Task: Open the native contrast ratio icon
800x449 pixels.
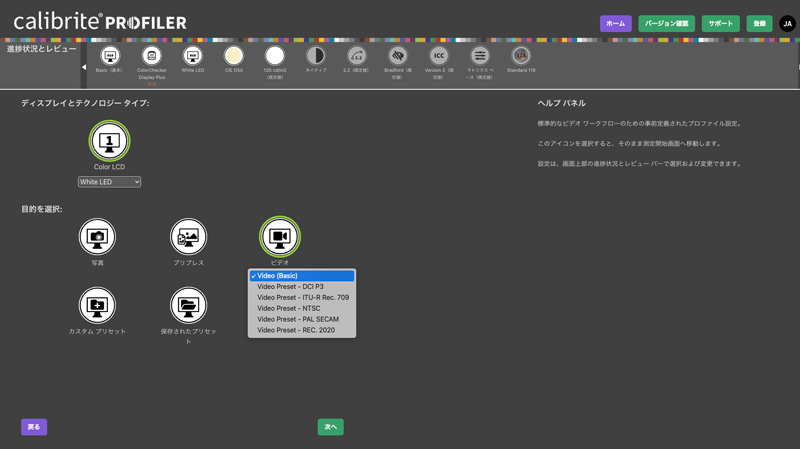Action: coord(316,56)
